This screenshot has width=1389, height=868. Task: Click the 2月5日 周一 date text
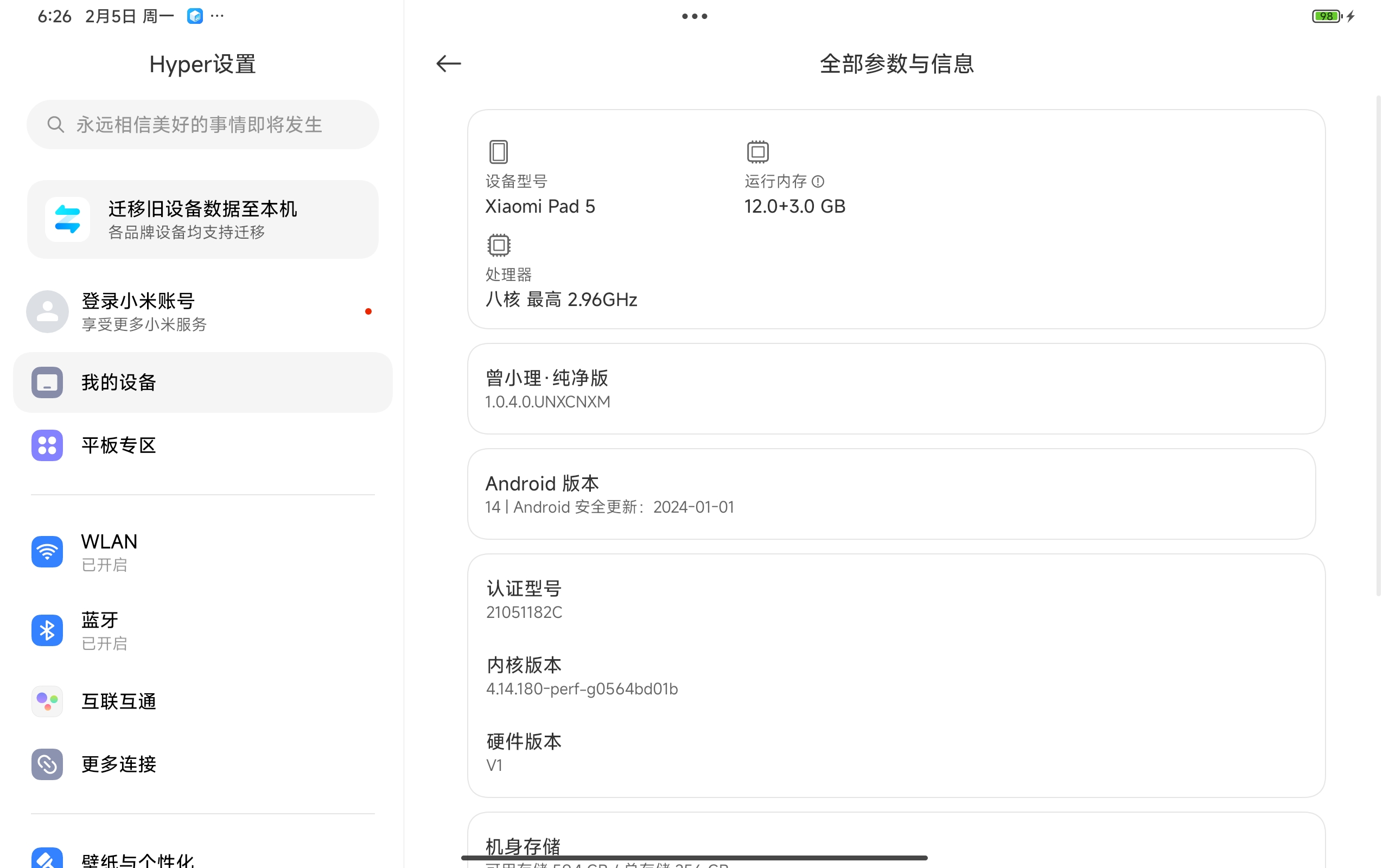[130, 16]
